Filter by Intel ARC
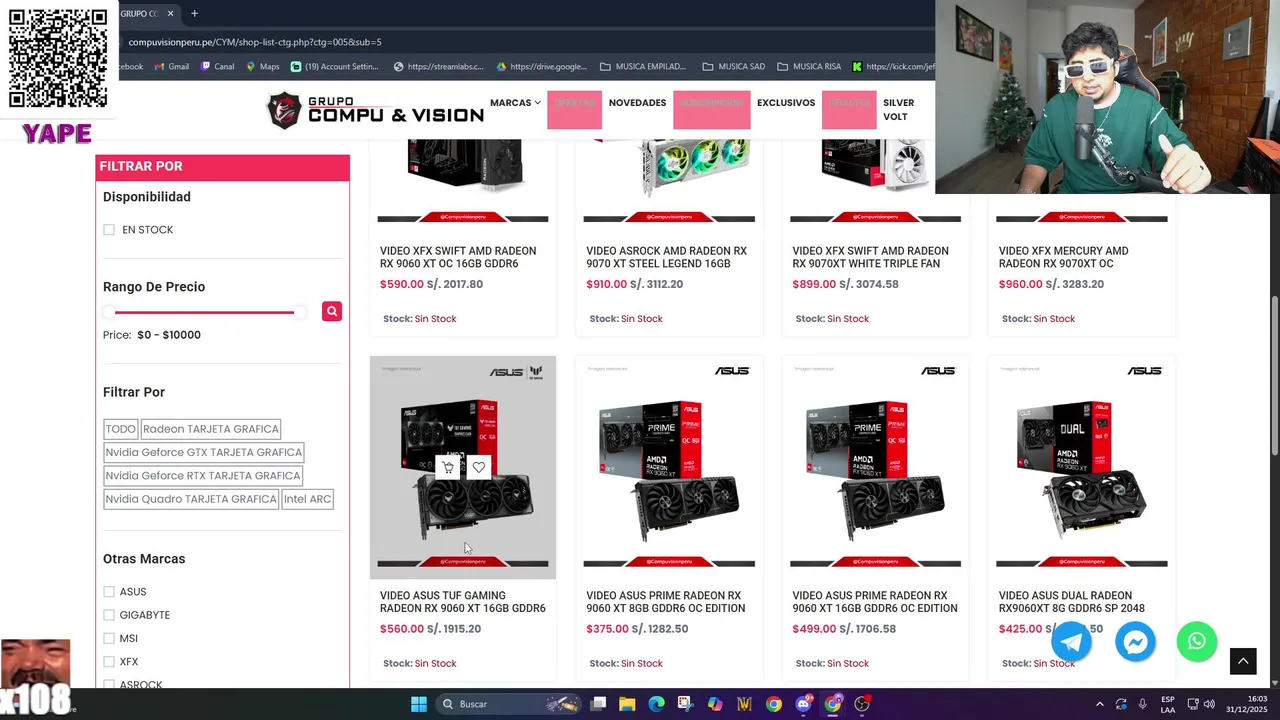 (x=307, y=499)
